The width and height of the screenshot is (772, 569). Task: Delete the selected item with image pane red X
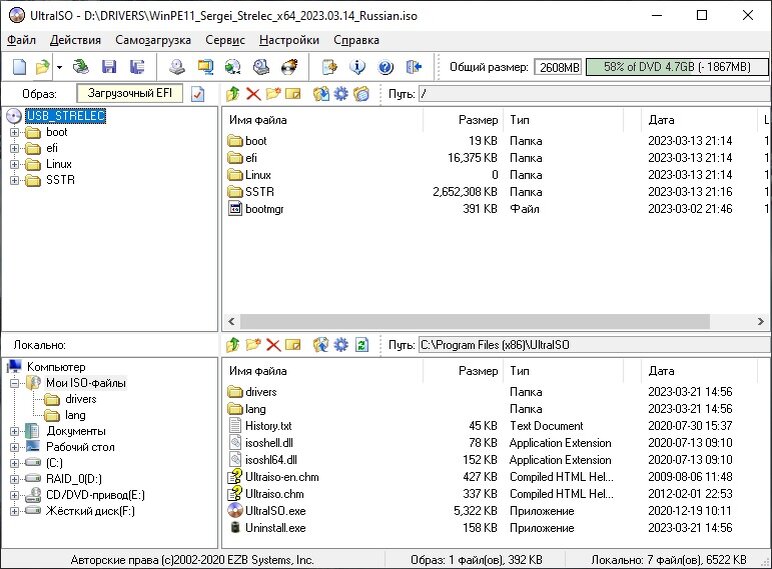point(253,94)
